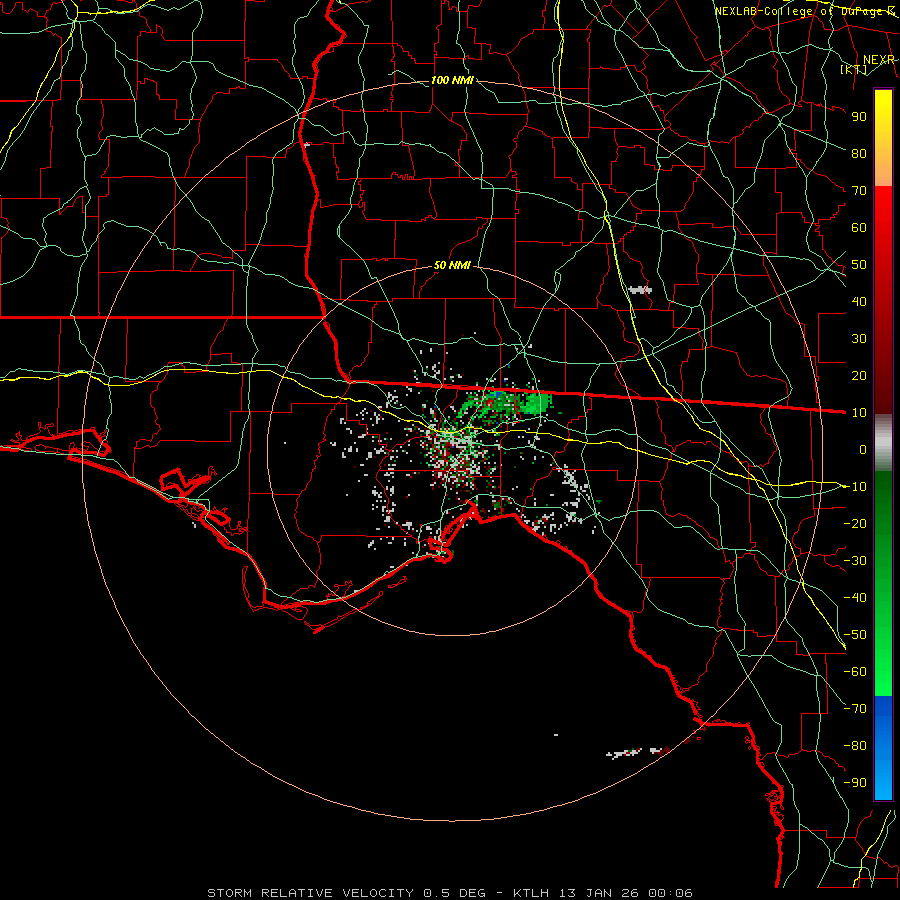Click the 'STORM RELATIVE VELOCITY 0.5 DEG' caption
Viewport: 900px width, 900px height.
[x=346, y=893]
